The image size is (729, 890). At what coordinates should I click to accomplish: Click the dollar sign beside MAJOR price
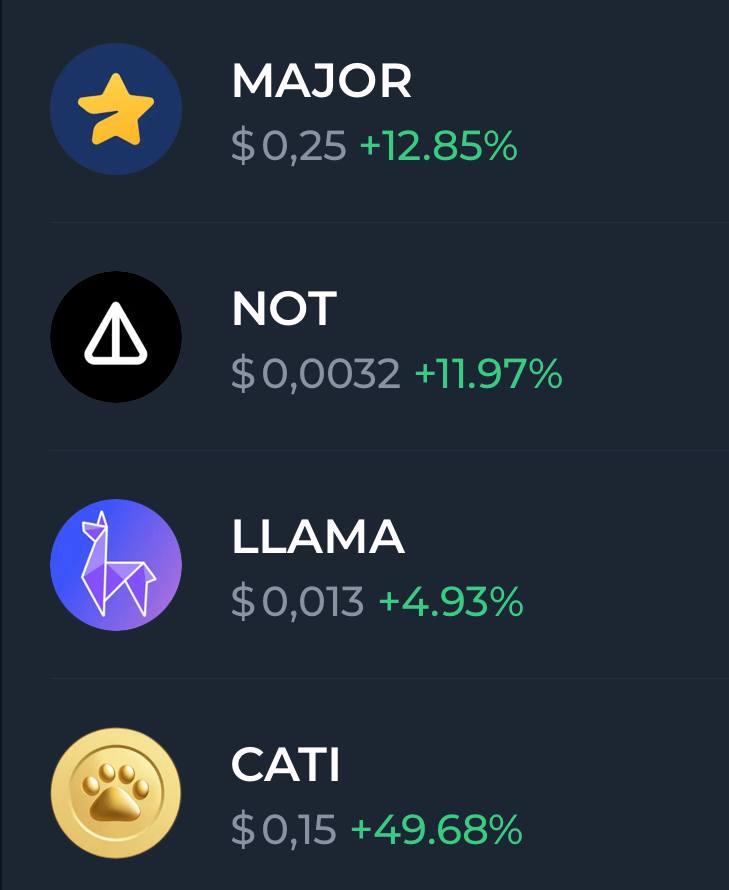(x=243, y=146)
